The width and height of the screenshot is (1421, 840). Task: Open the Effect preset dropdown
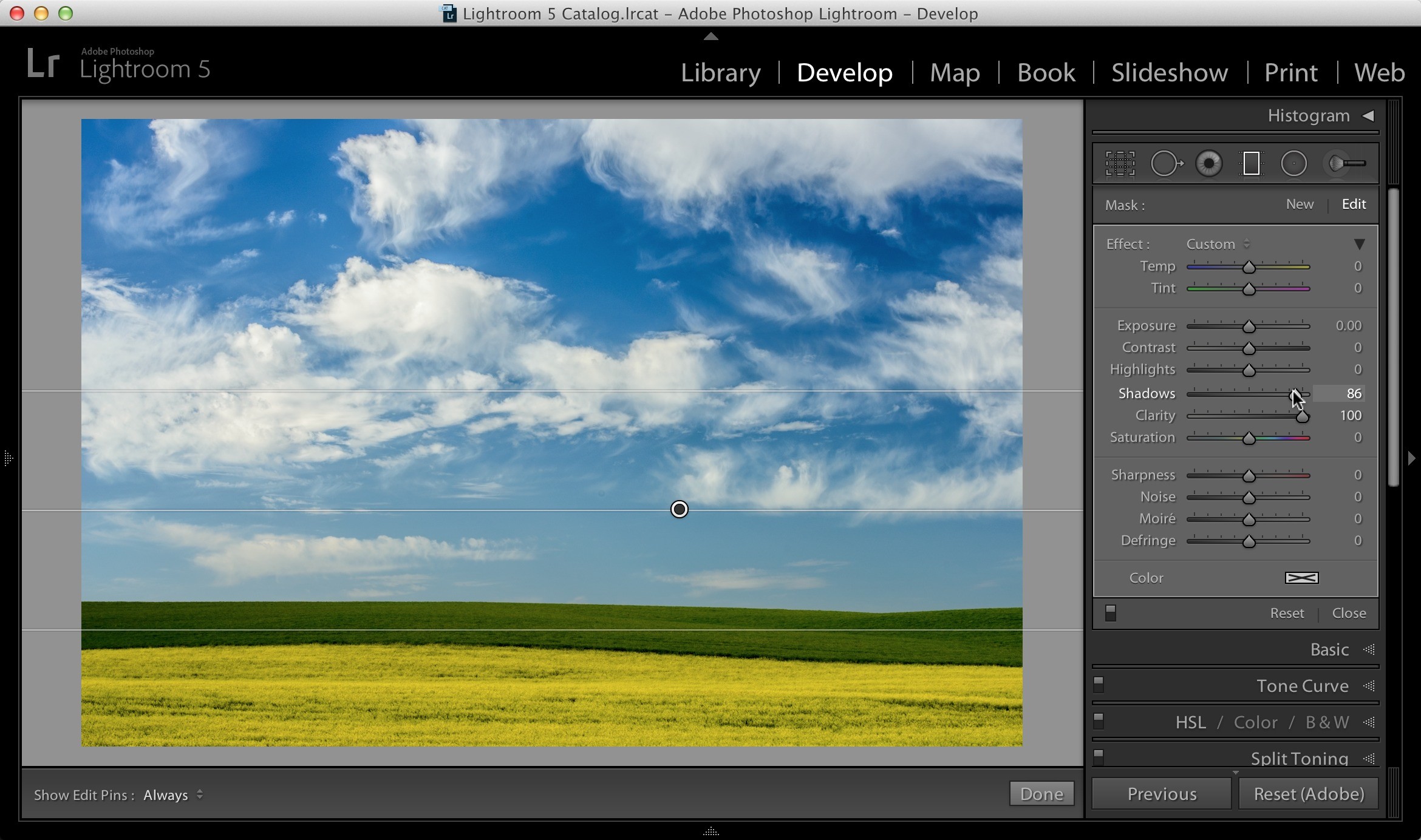coord(1218,244)
